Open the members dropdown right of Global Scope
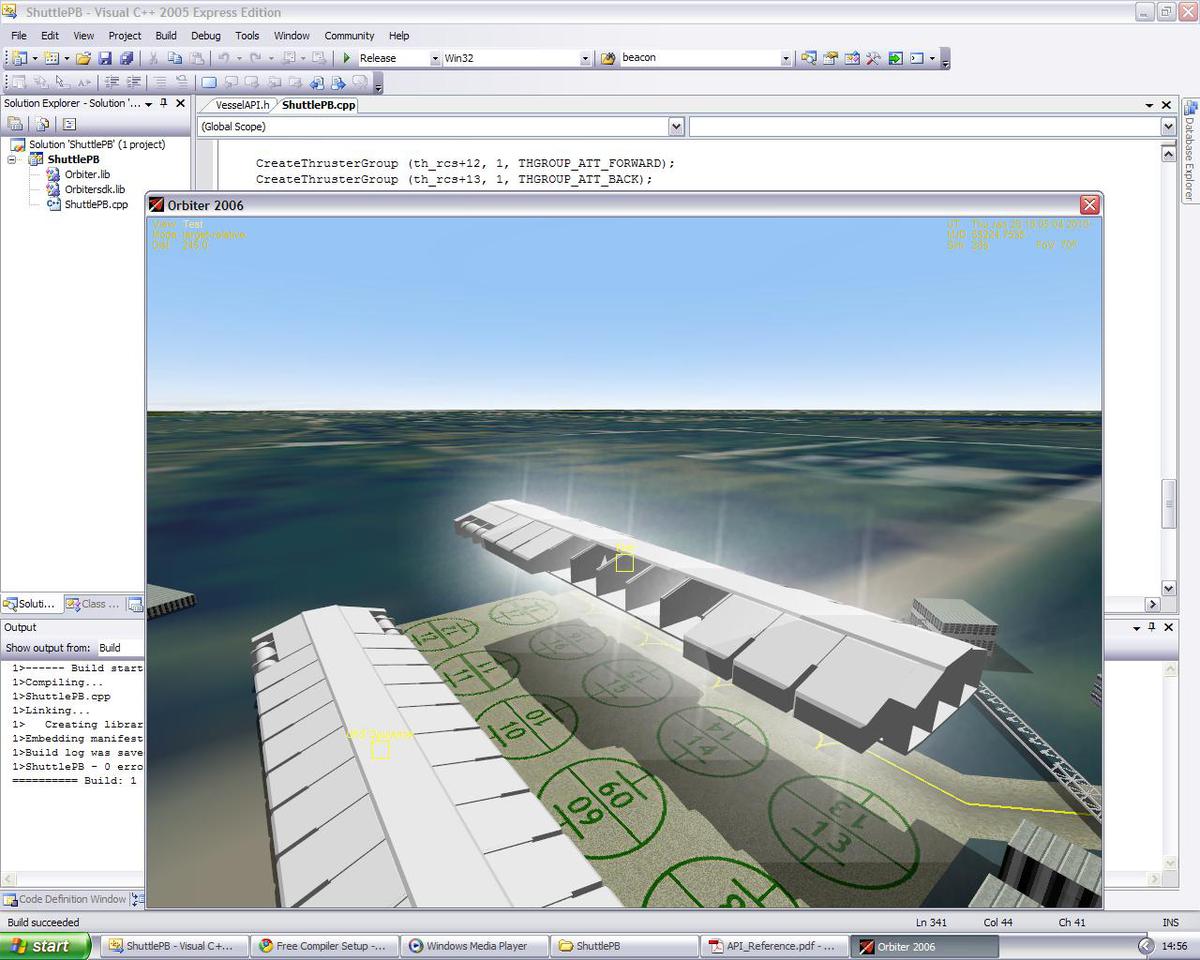 coord(1168,127)
